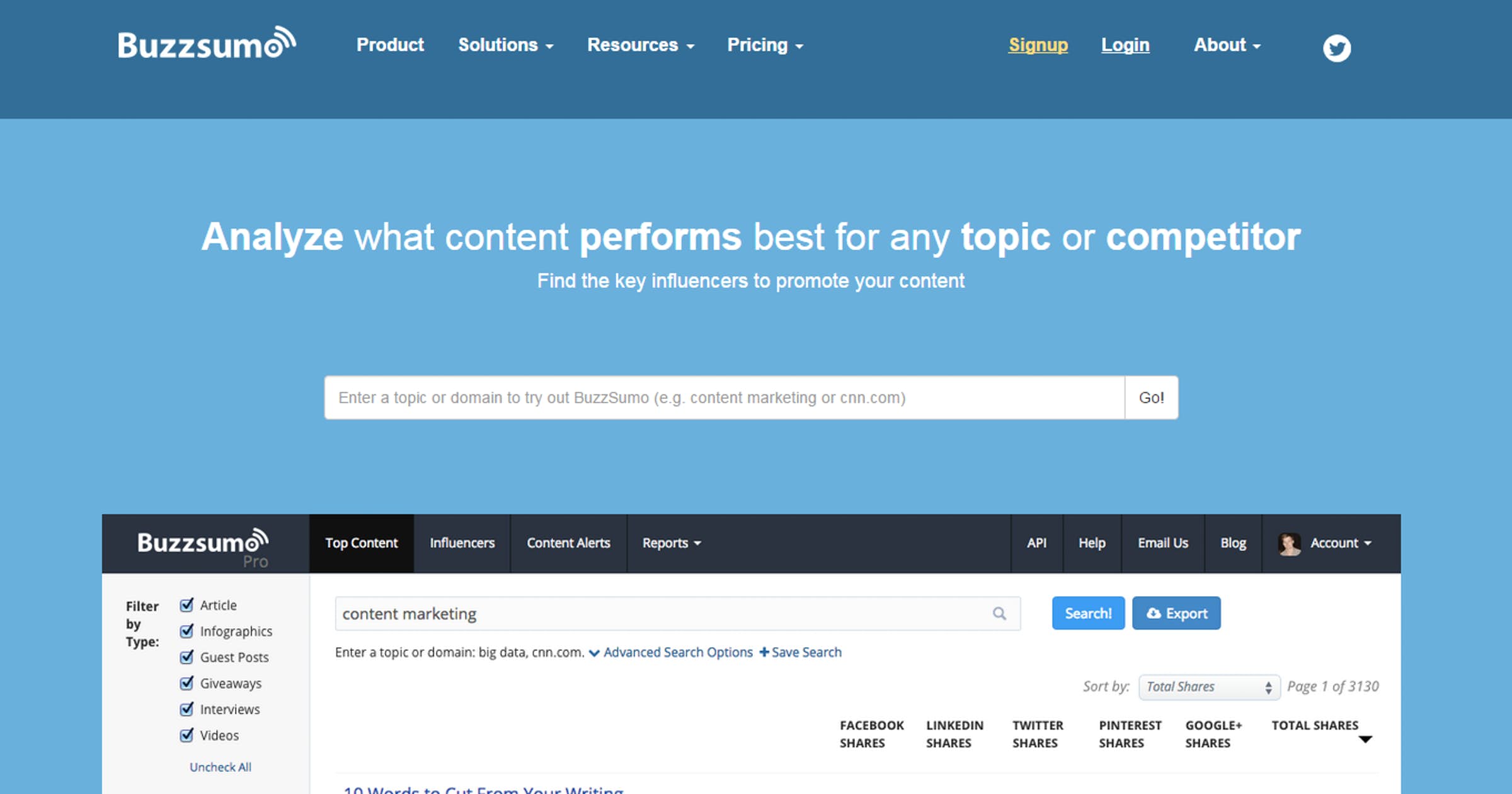Click the Login link

1125,45
